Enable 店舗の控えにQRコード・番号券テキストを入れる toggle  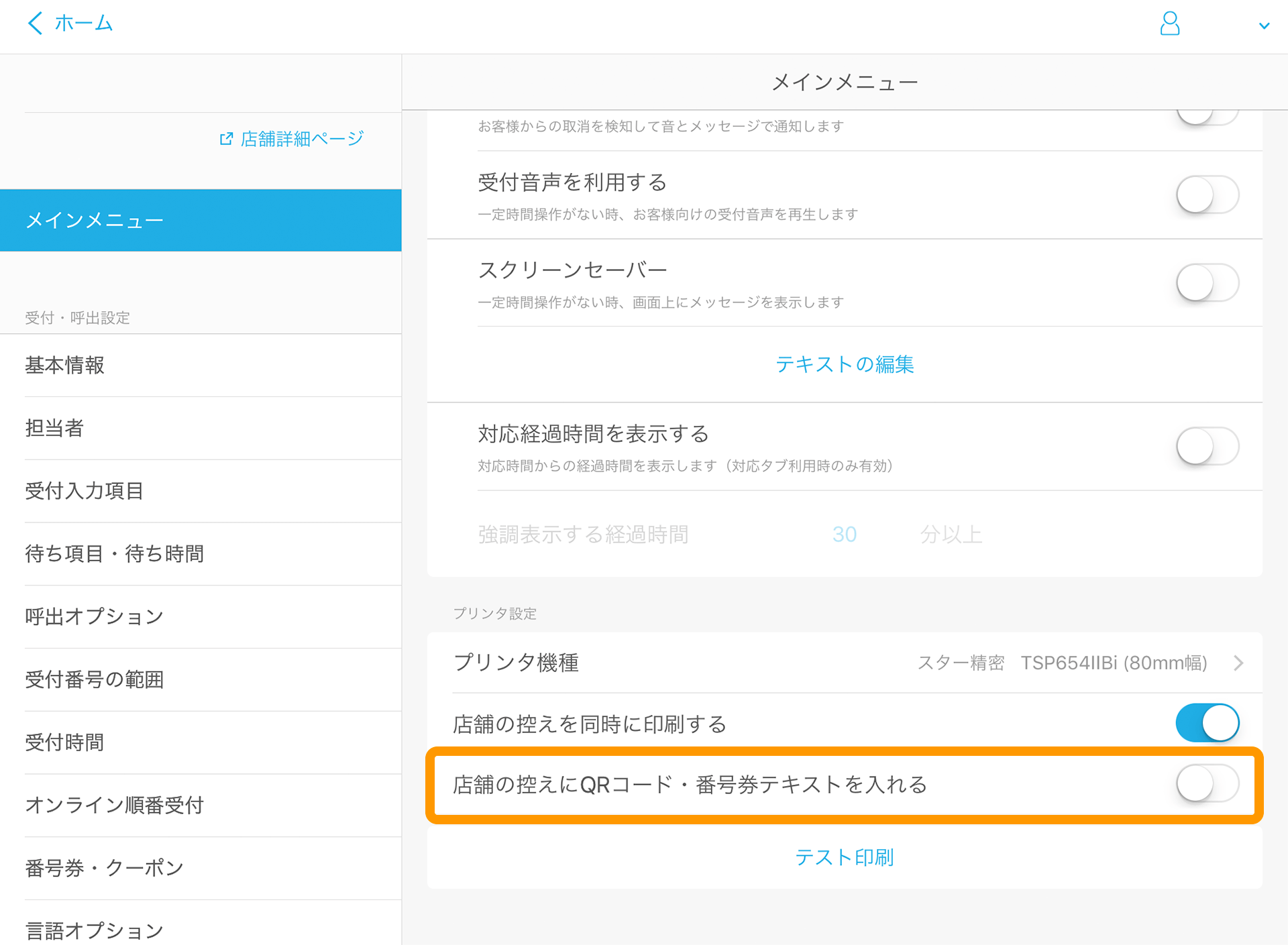tap(1207, 783)
